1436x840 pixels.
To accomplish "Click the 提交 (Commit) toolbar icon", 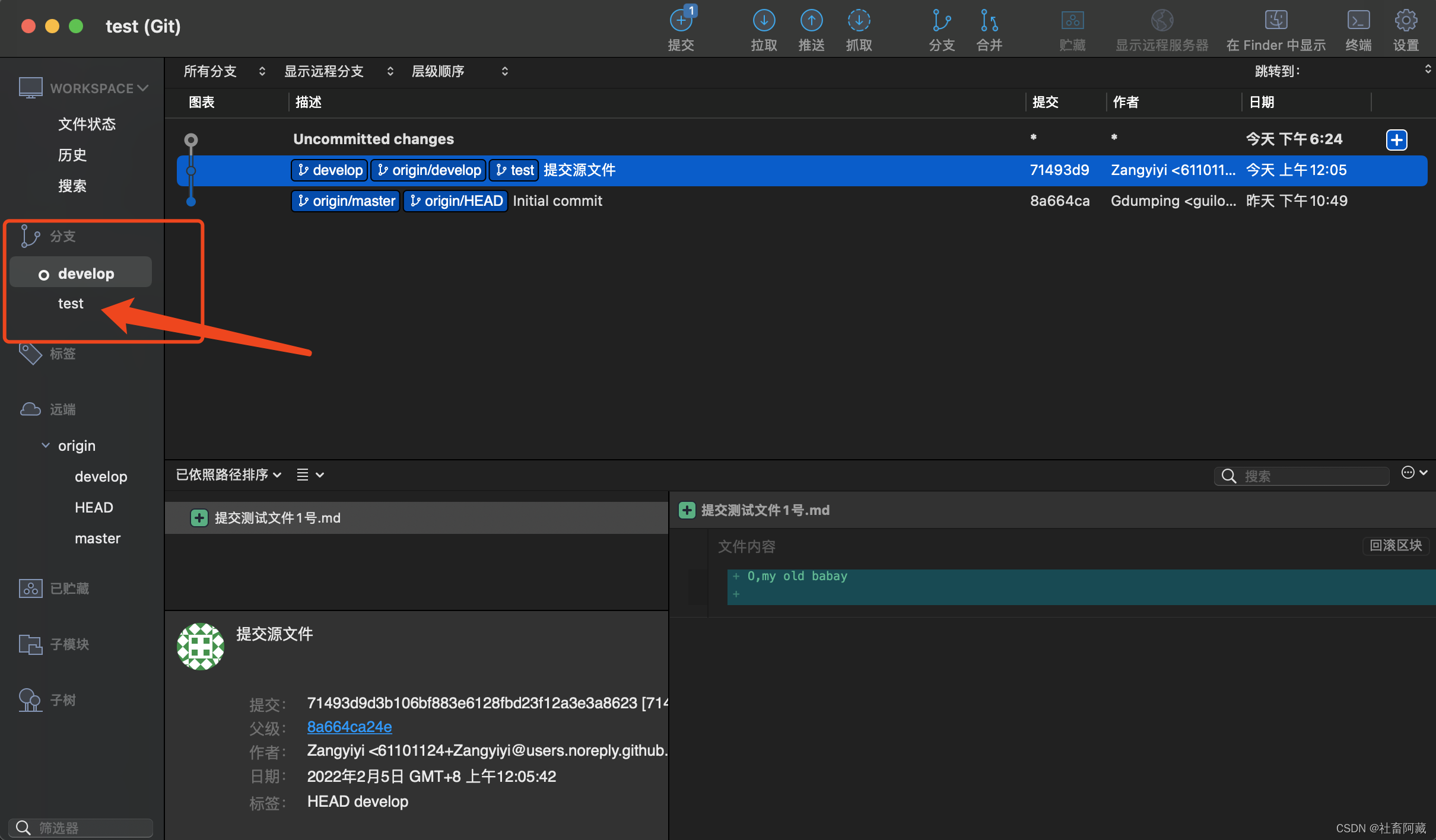I will point(681,21).
